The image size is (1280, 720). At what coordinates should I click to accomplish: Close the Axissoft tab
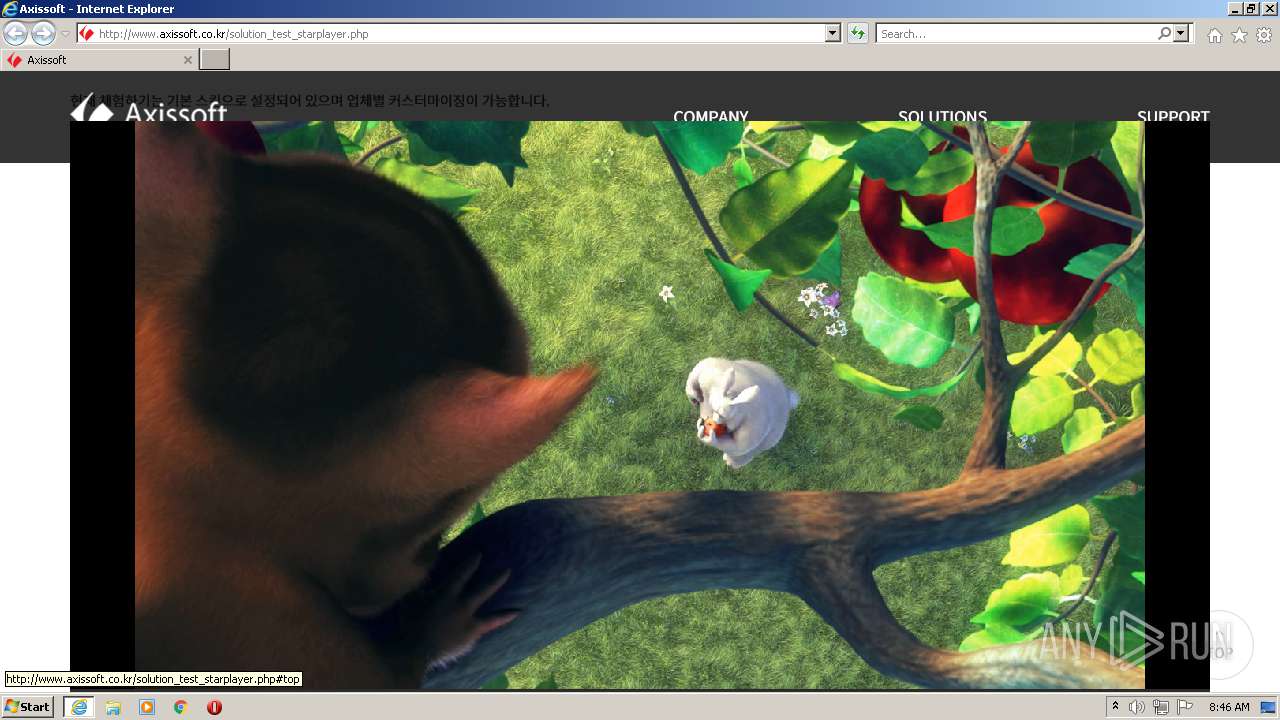(x=187, y=60)
